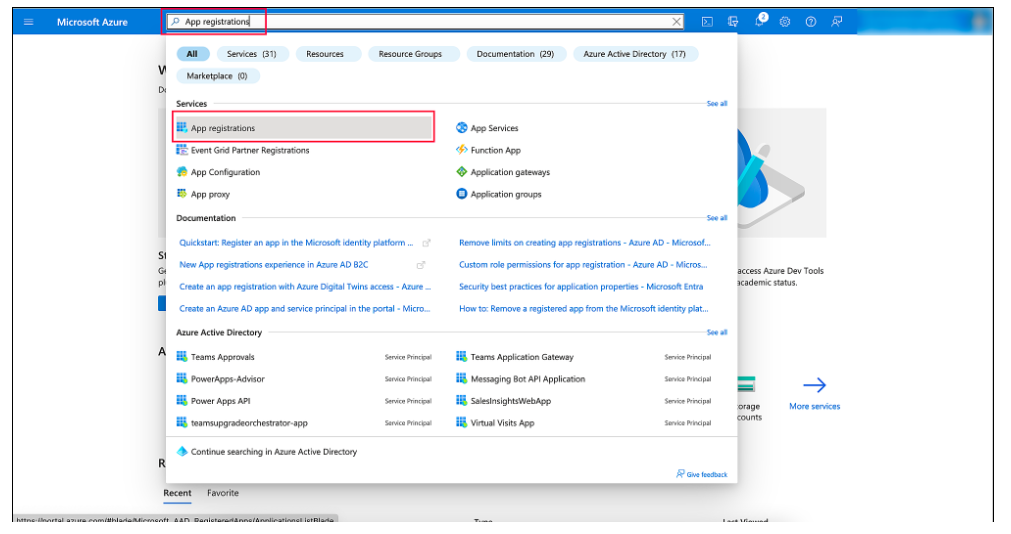Open Quickstart: Register an app documentation link
1011x534 pixels.
[295, 242]
